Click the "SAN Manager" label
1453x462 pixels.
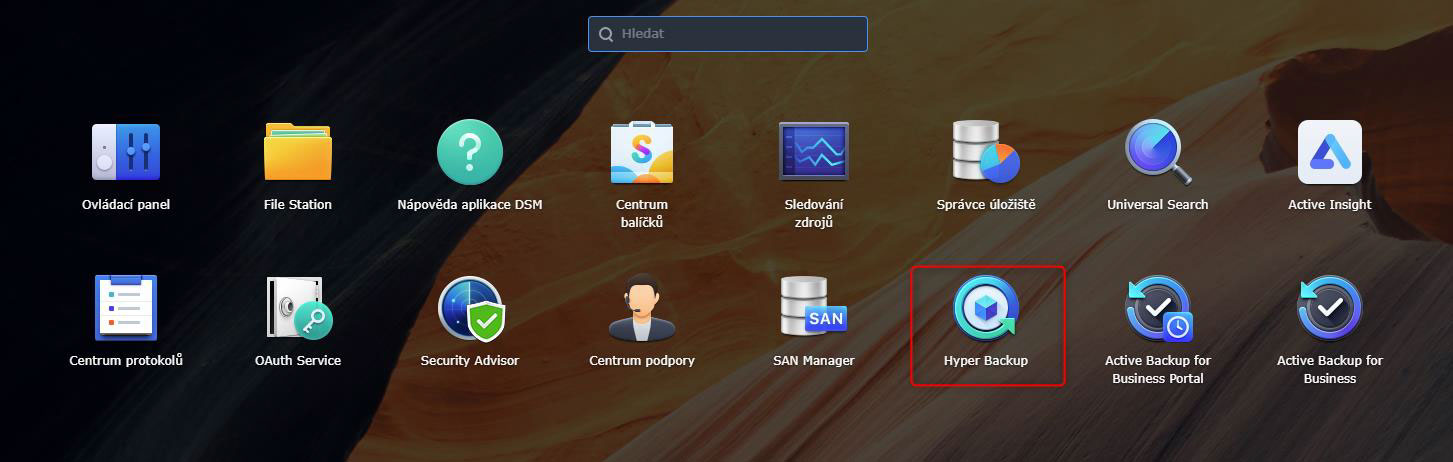point(814,360)
